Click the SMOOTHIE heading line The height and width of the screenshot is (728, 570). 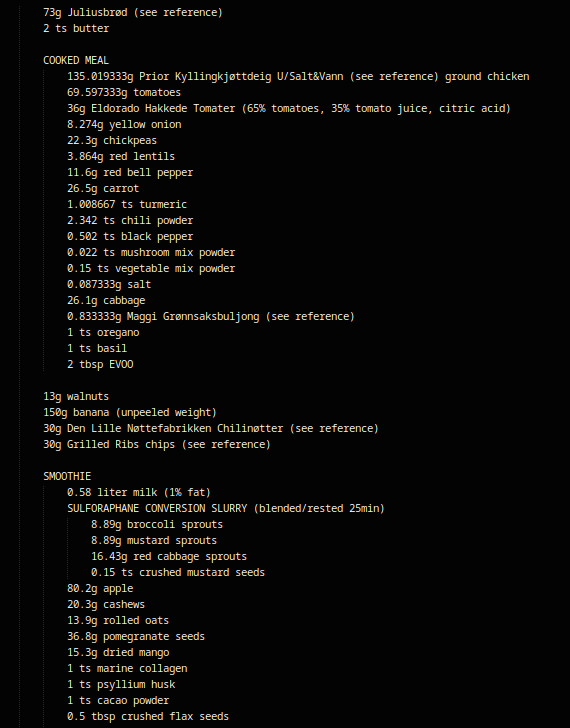point(67,476)
